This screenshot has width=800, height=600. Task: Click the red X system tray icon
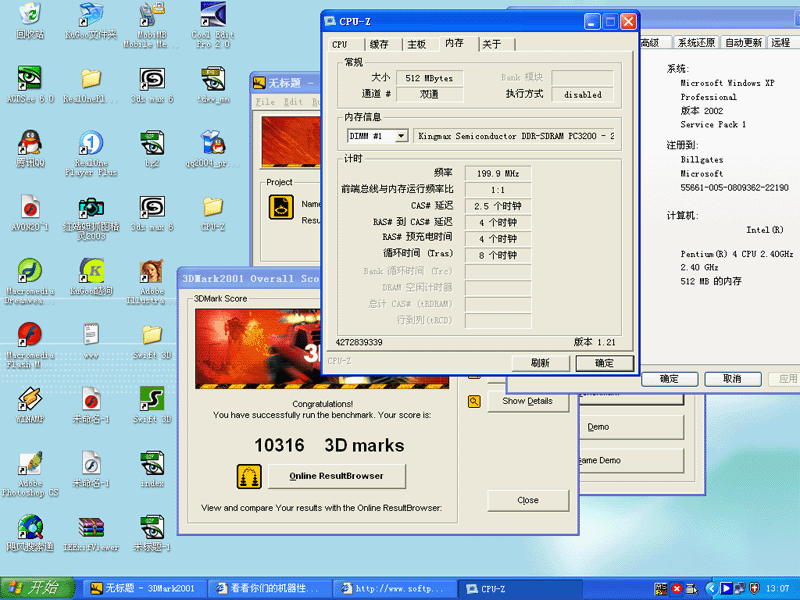(677, 589)
